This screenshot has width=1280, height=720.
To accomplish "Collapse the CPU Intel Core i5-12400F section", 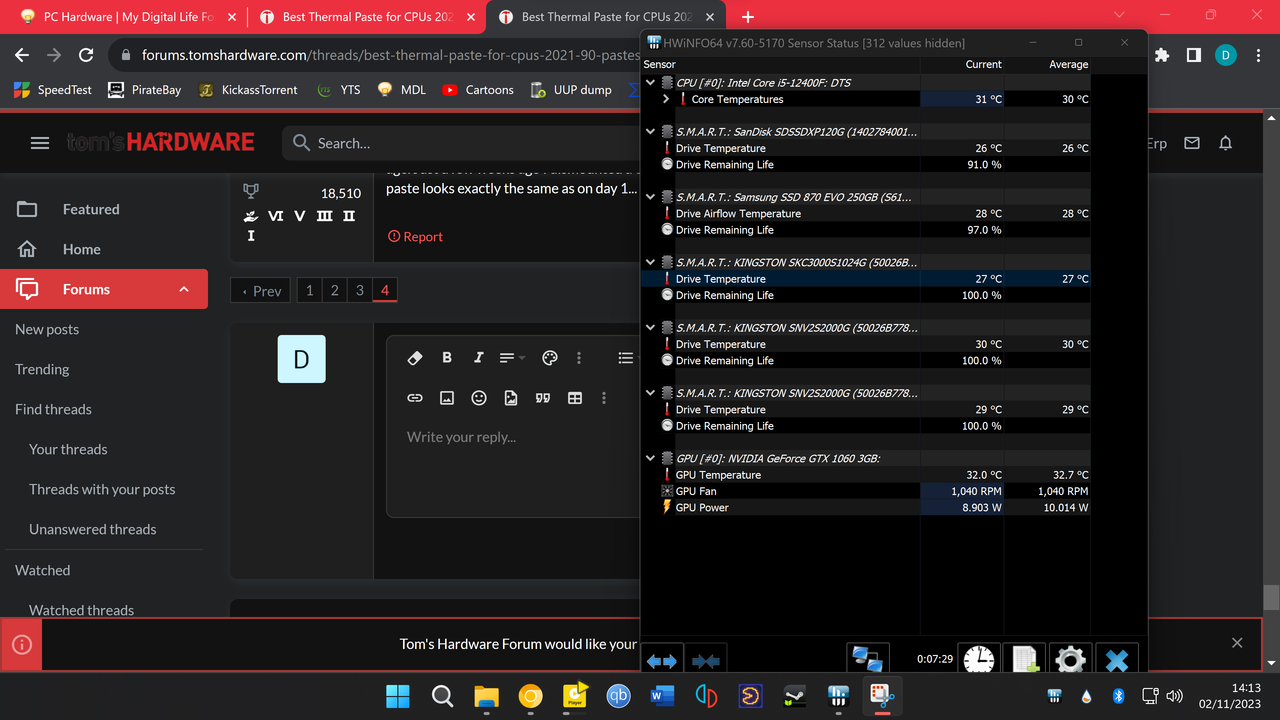I will pyautogui.click(x=651, y=83).
